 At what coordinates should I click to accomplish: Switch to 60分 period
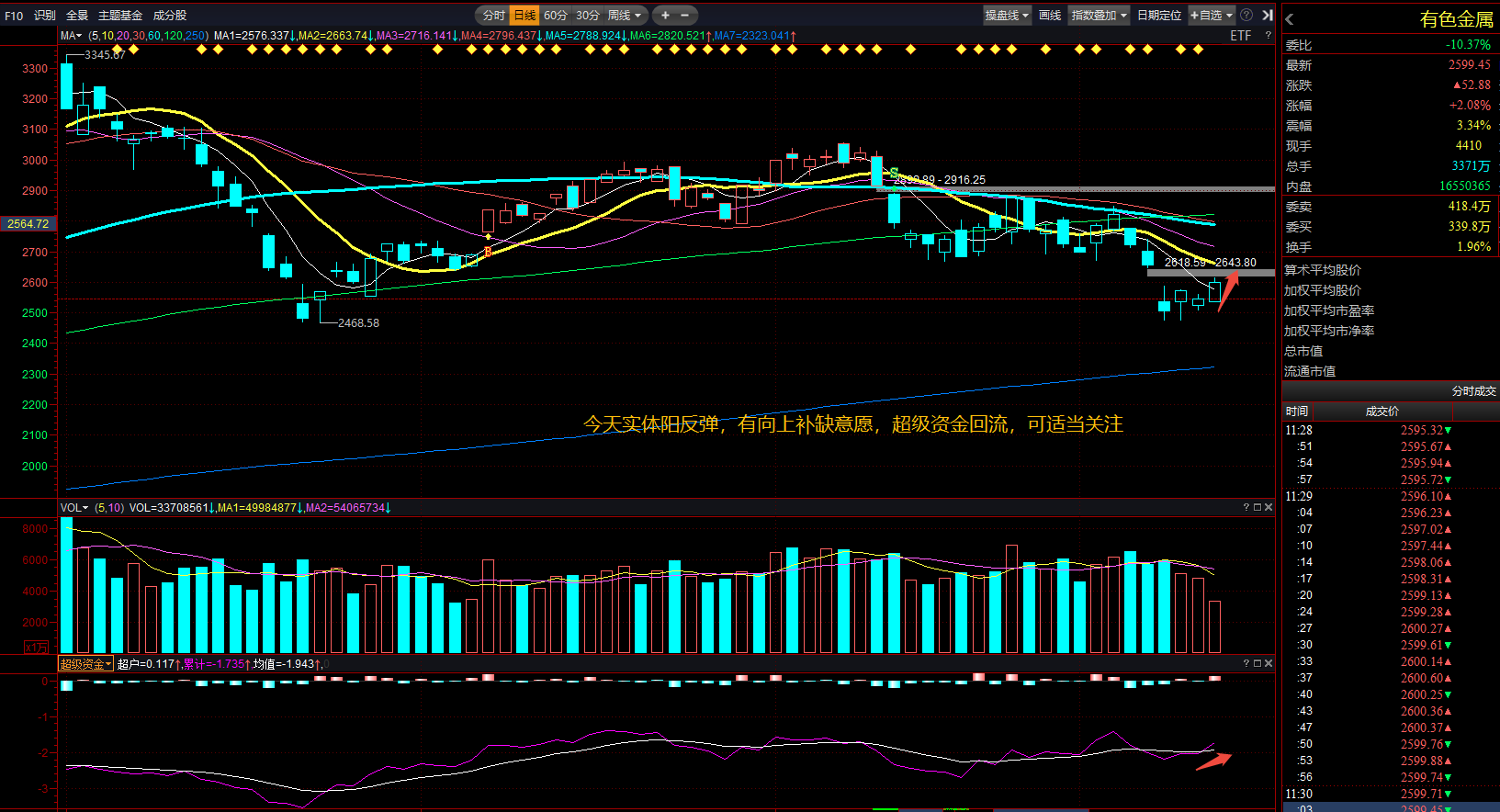(x=556, y=16)
